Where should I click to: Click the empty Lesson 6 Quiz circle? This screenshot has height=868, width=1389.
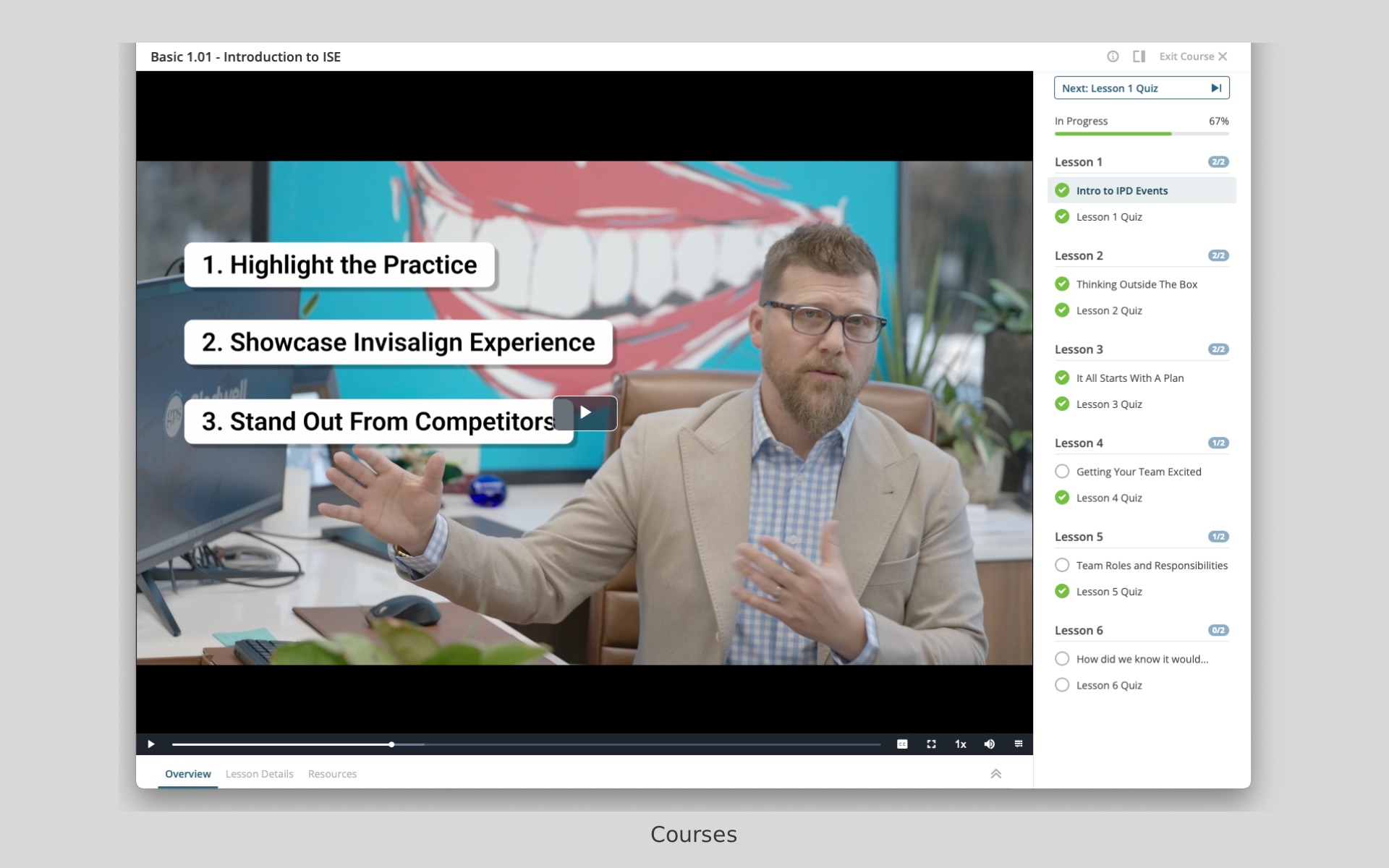(x=1062, y=685)
